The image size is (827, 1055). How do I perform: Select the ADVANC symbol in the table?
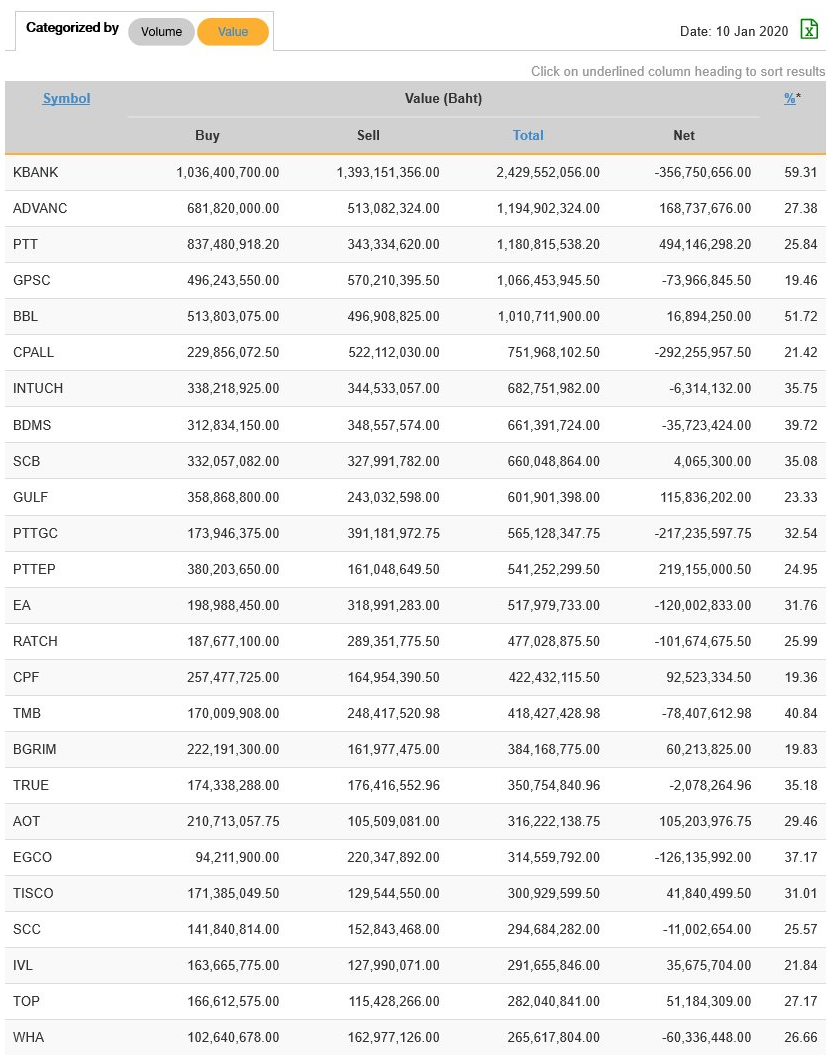[x=40, y=208]
